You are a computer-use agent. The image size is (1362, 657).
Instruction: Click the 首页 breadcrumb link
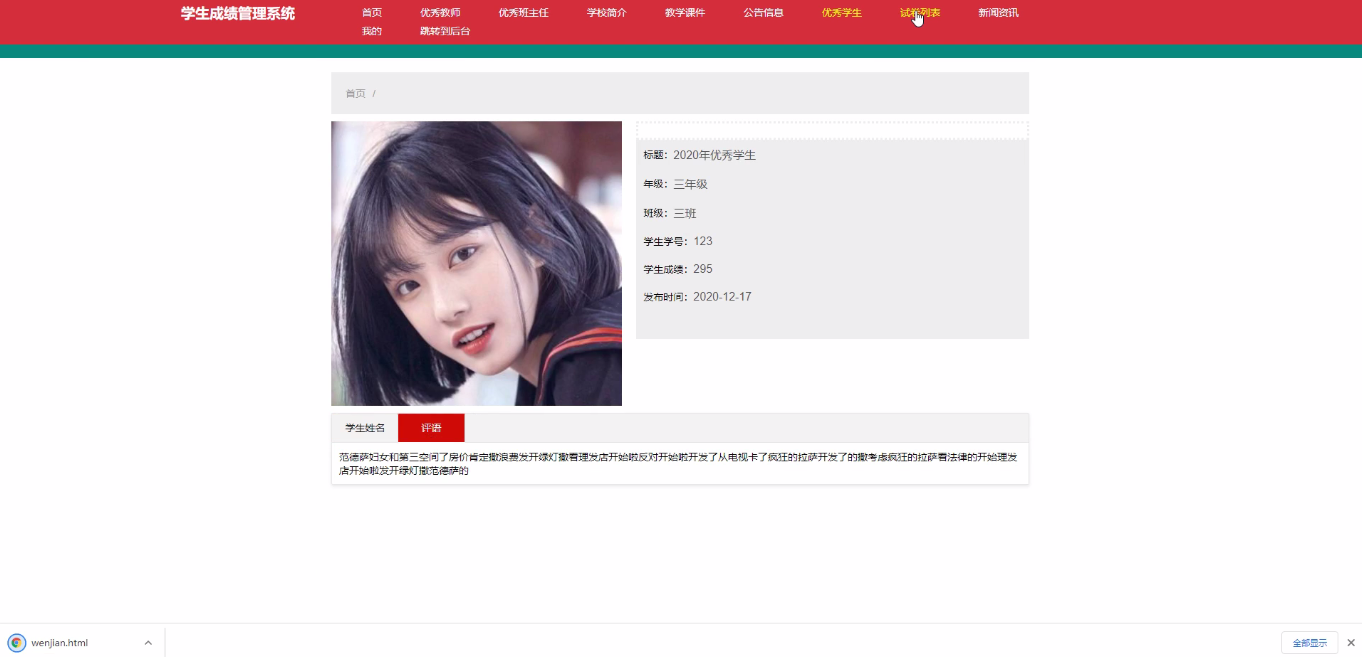(355, 93)
